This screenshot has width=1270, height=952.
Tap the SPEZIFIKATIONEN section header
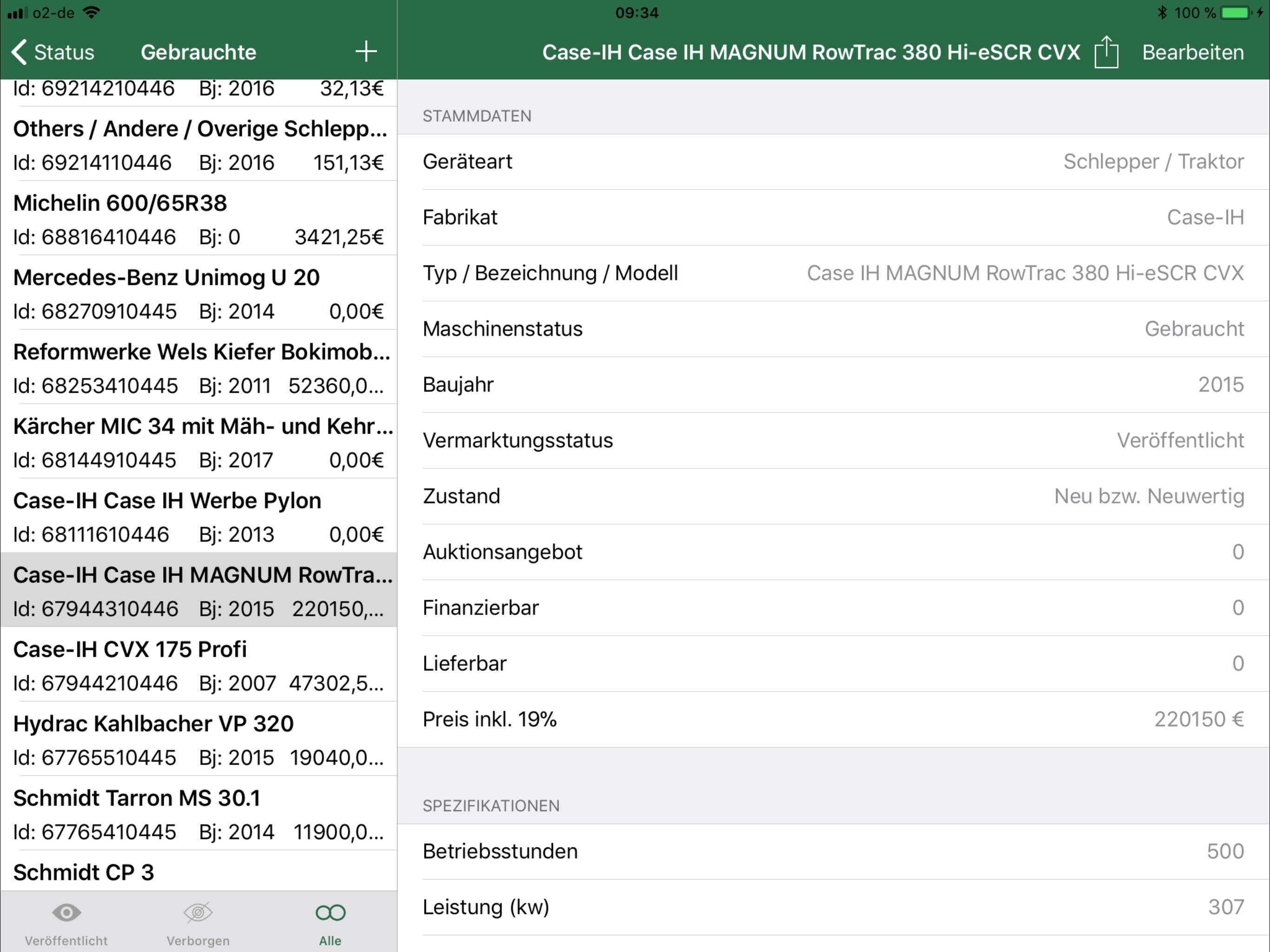click(x=491, y=806)
